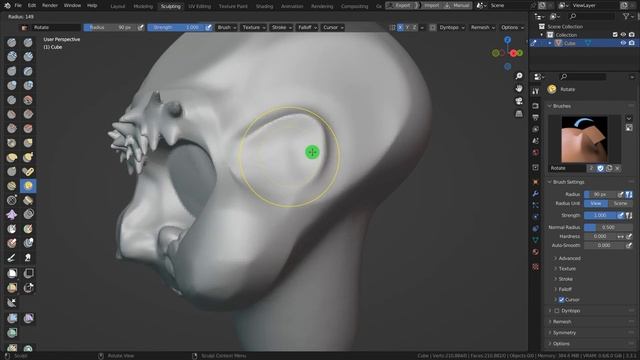Viewport: 640px width, 360px height.
Task: Select the Pose brush tool
Action: click(28, 171)
